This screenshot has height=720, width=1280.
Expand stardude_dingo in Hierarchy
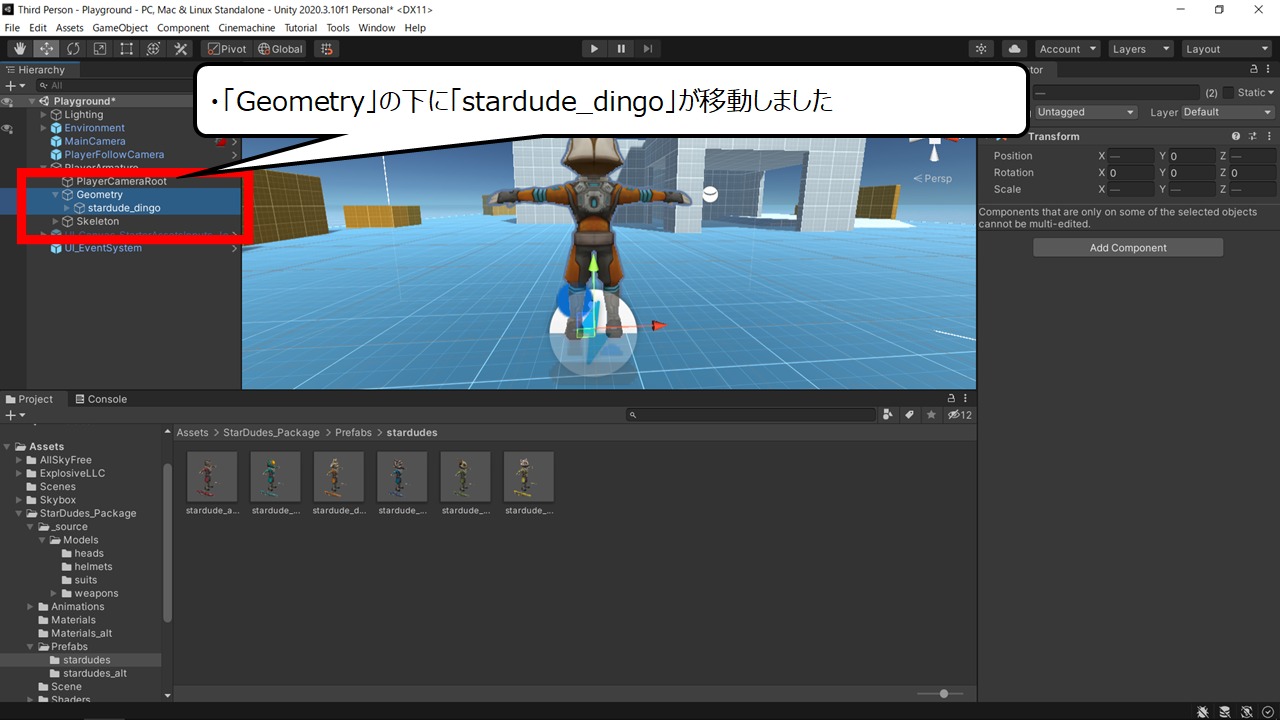pos(67,208)
